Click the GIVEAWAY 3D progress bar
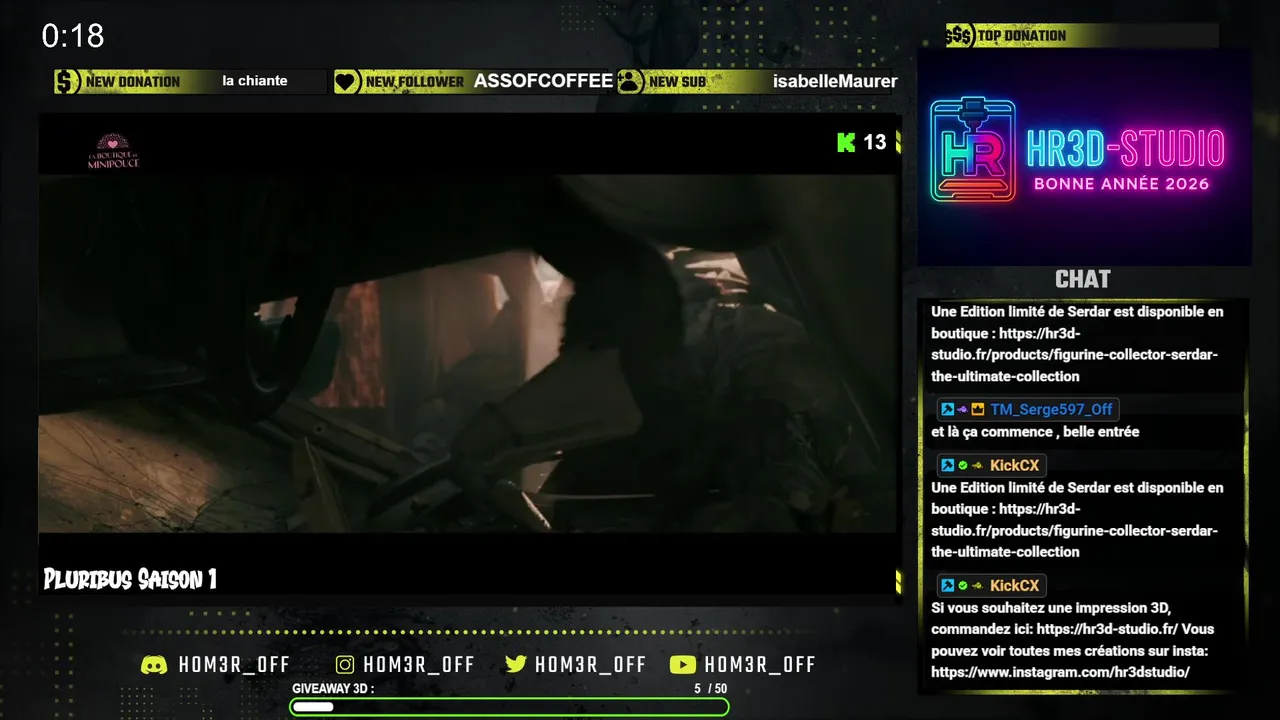Screen dimensions: 1280x720 click(509, 707)
